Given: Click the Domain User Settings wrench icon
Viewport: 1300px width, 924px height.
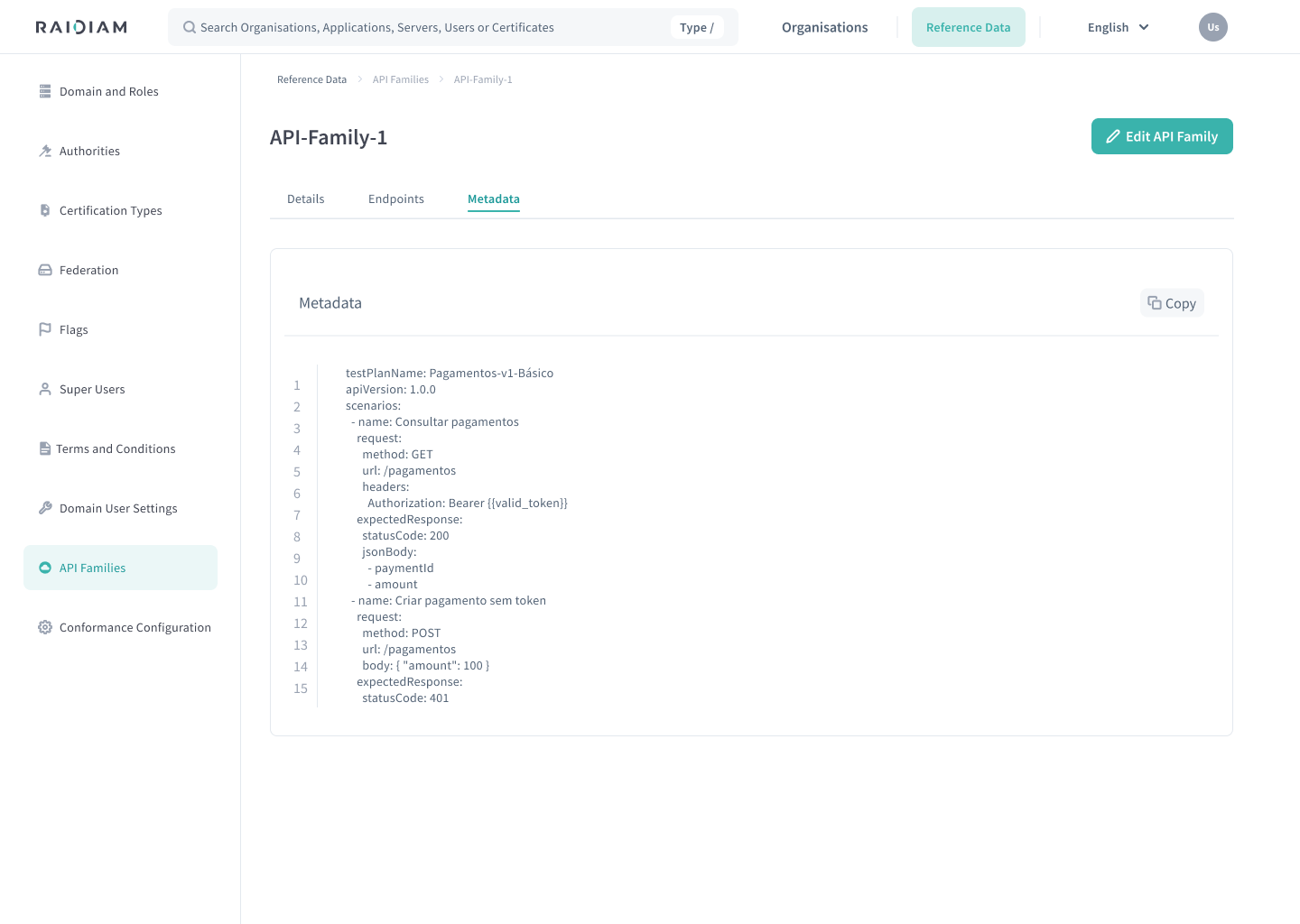Looking at the screenshot, I should click(x=45, y=507).
